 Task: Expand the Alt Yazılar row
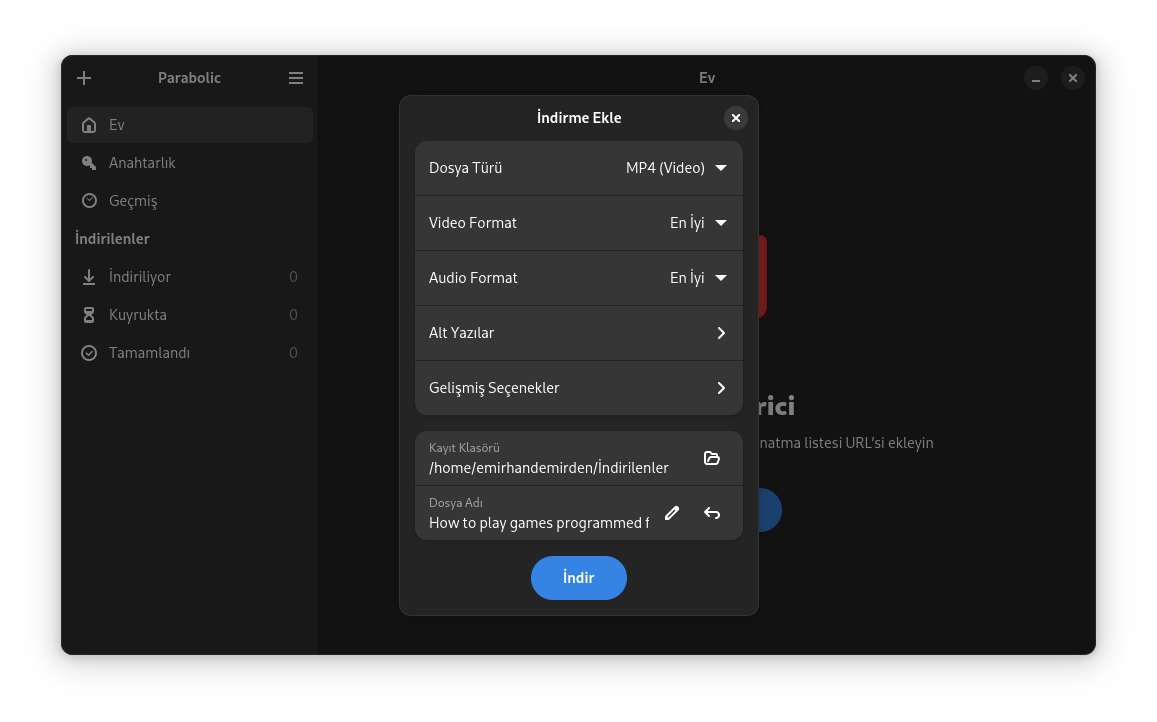pyautogui.click(x=579, y=333)
